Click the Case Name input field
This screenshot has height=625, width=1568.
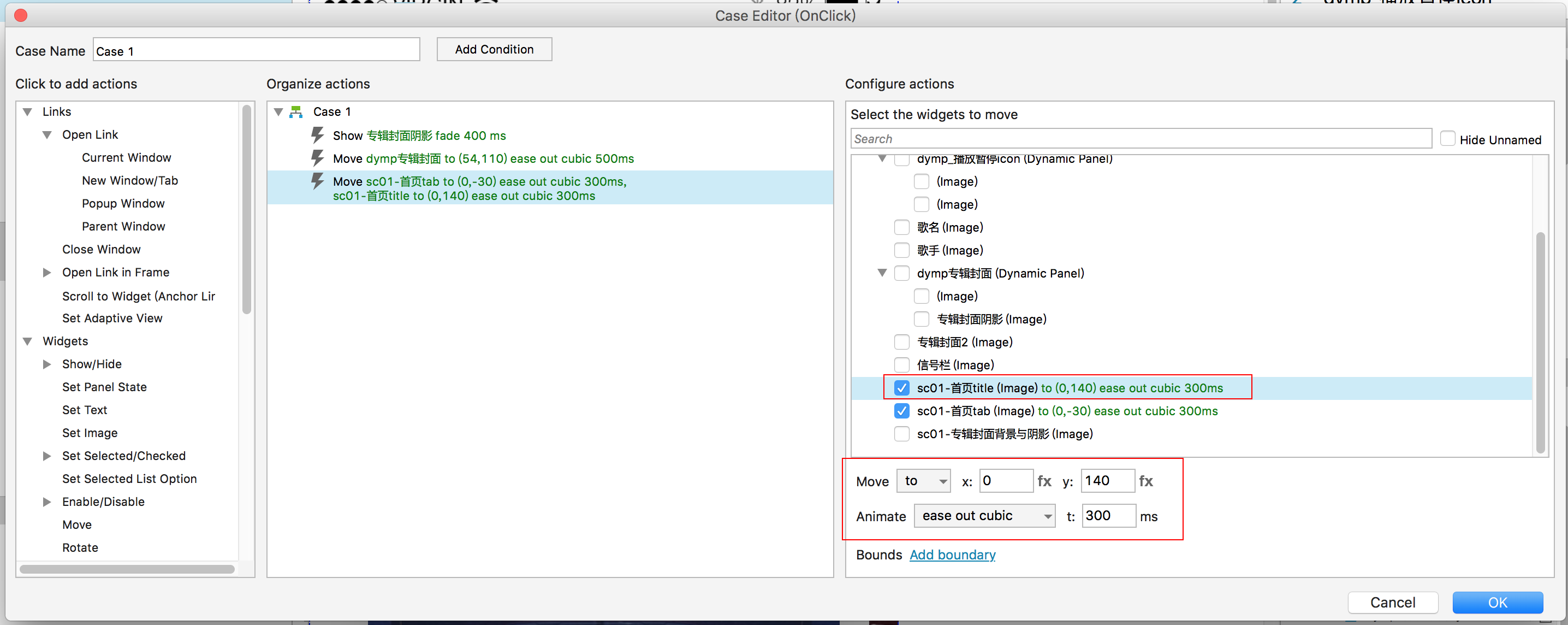(256, 50)
